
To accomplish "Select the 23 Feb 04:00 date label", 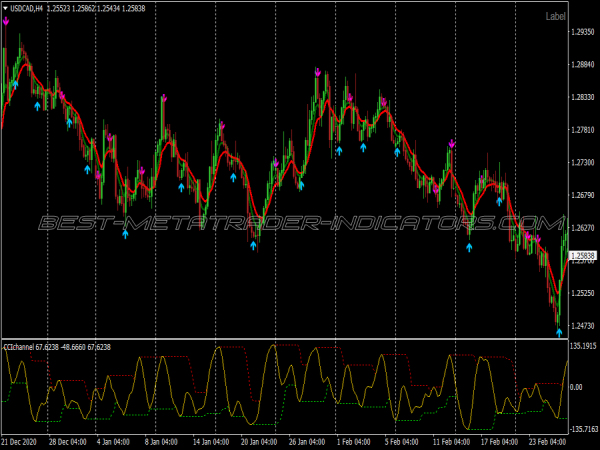I will point(548,441).
